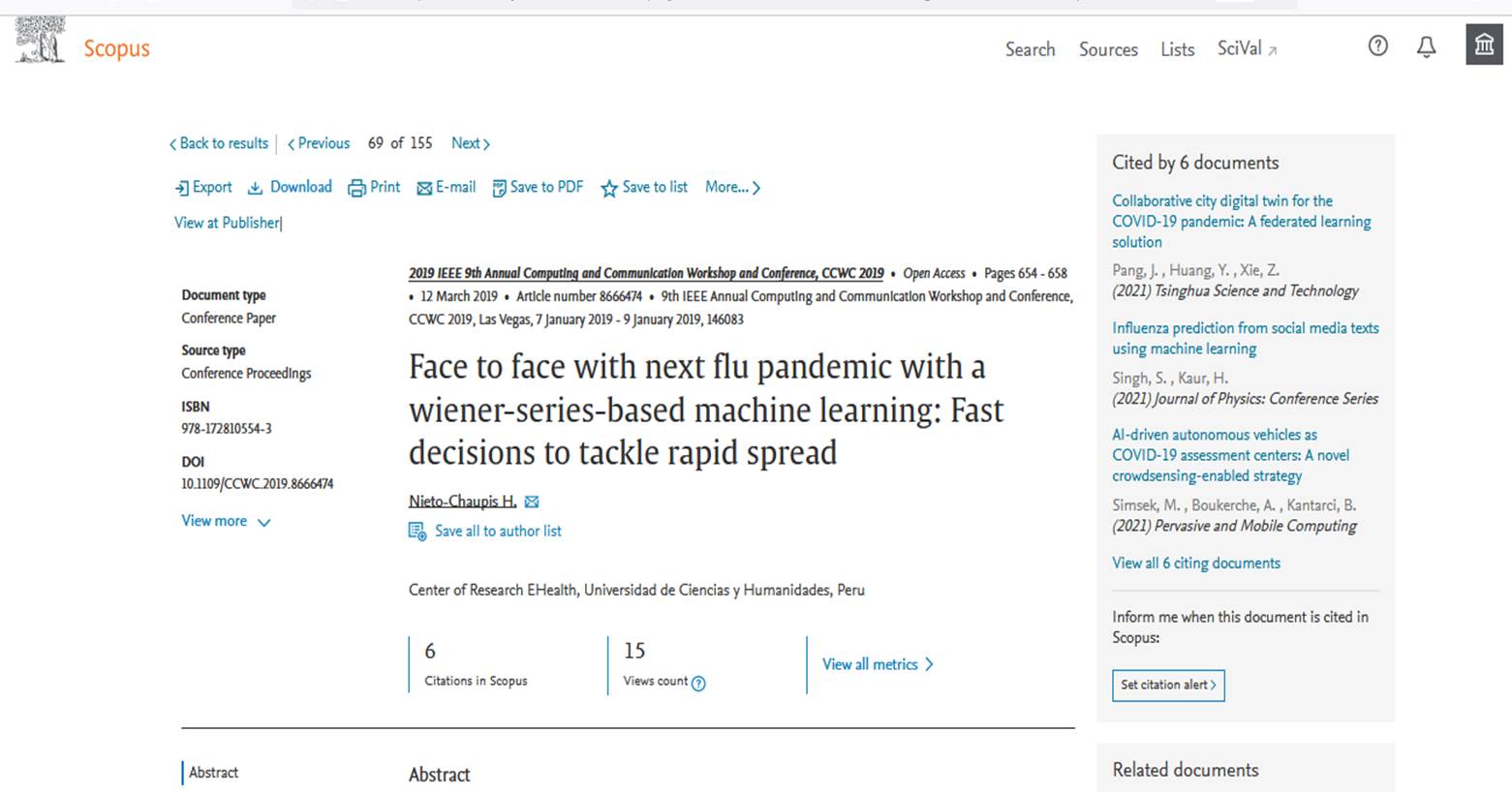1512x792 pixels.
Task: Click the Save to list star icon
Action: tap(608, 188)
